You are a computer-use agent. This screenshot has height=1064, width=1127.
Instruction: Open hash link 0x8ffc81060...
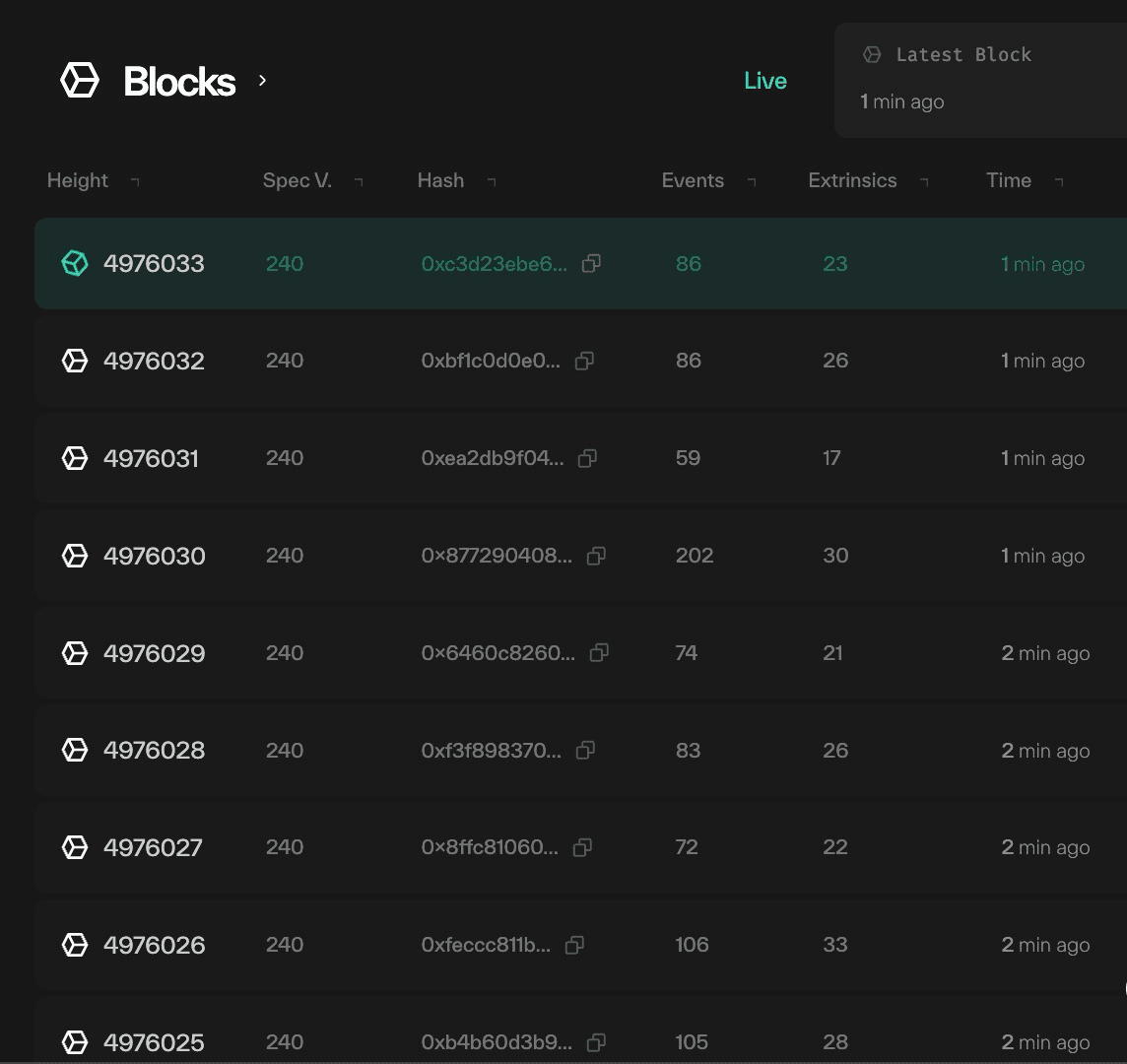coord(490,847)
